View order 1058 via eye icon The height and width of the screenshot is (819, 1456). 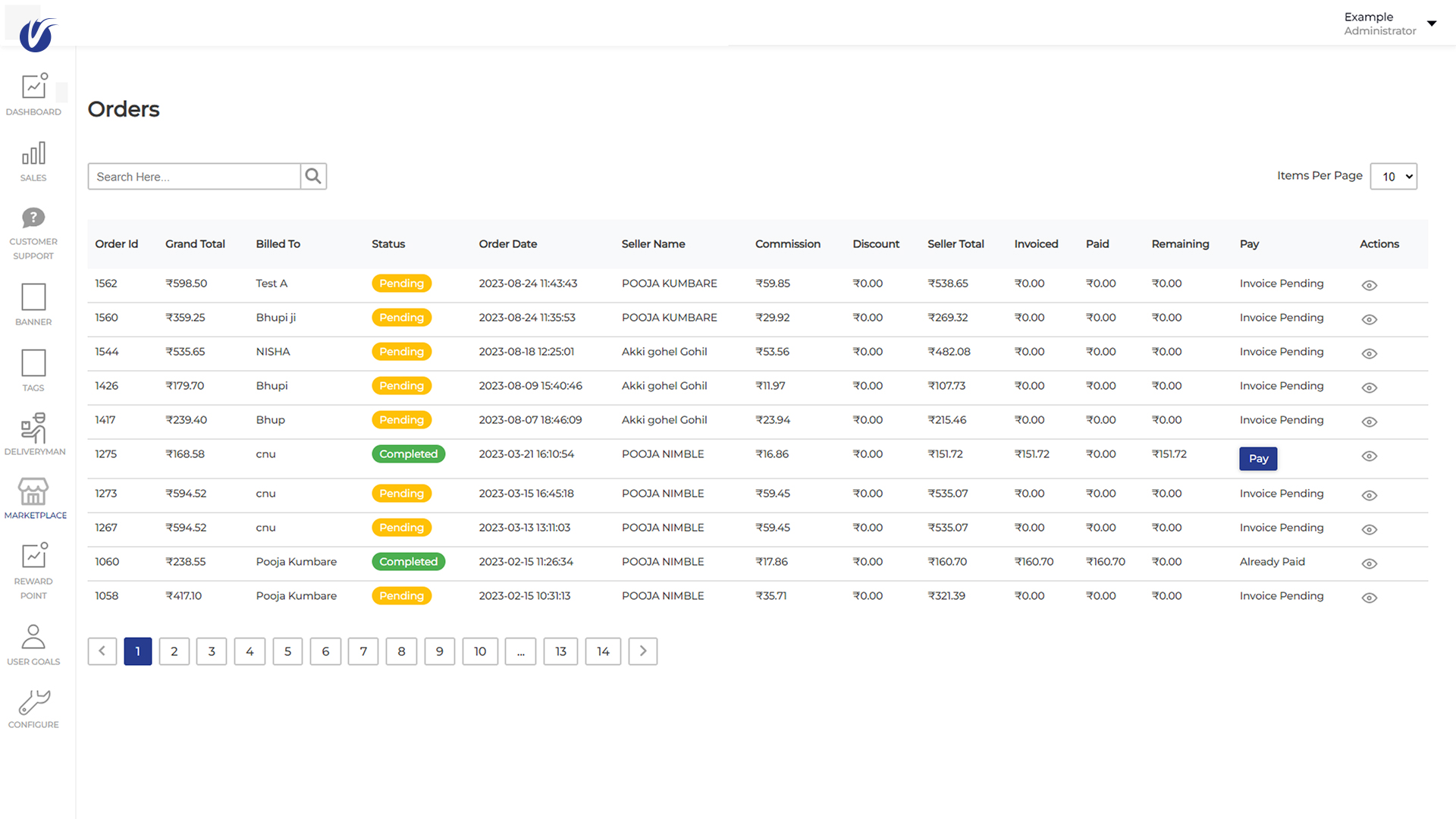tap(1369, 598)
